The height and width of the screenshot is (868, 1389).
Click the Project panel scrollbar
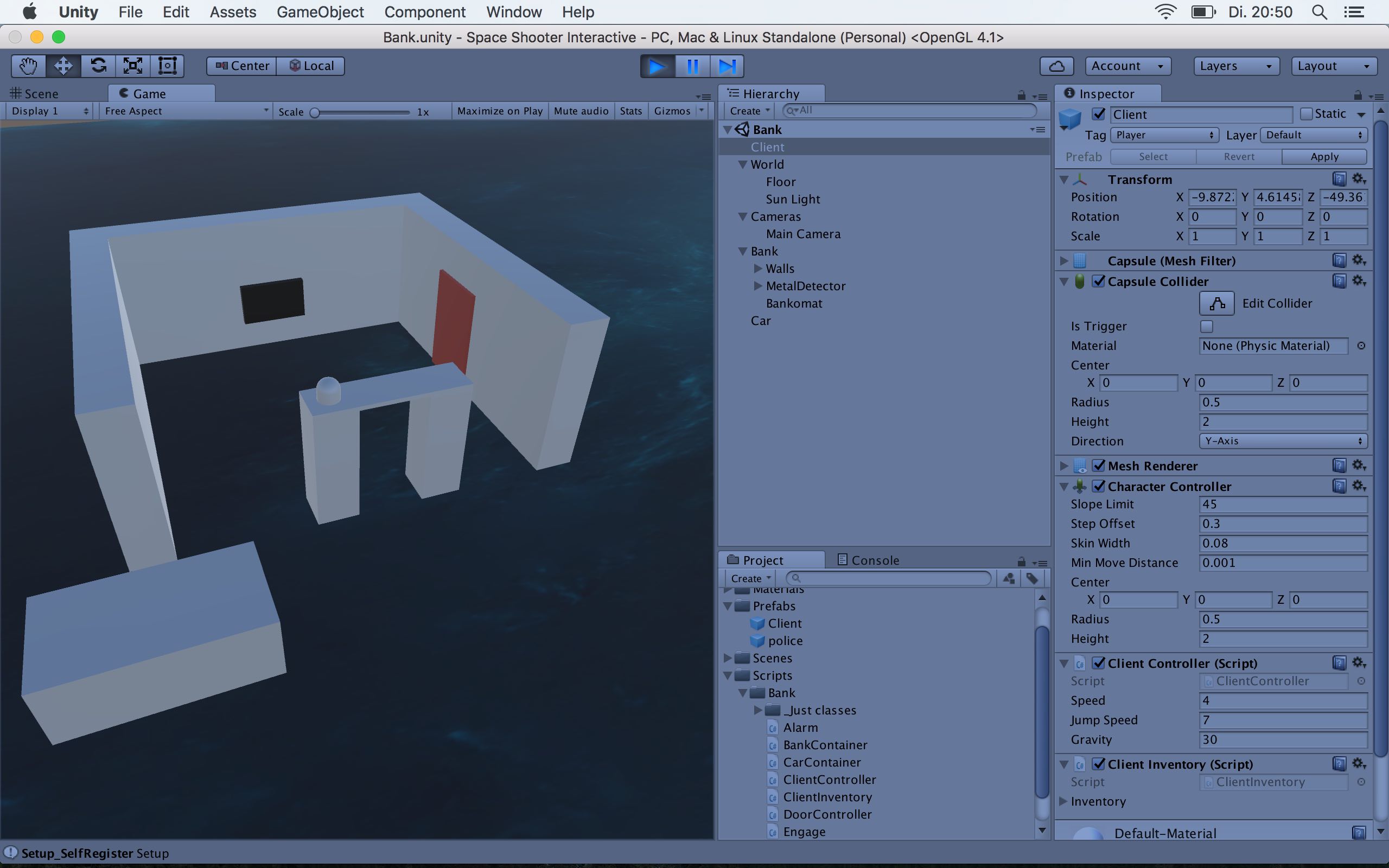click(x=1042, y=712)
